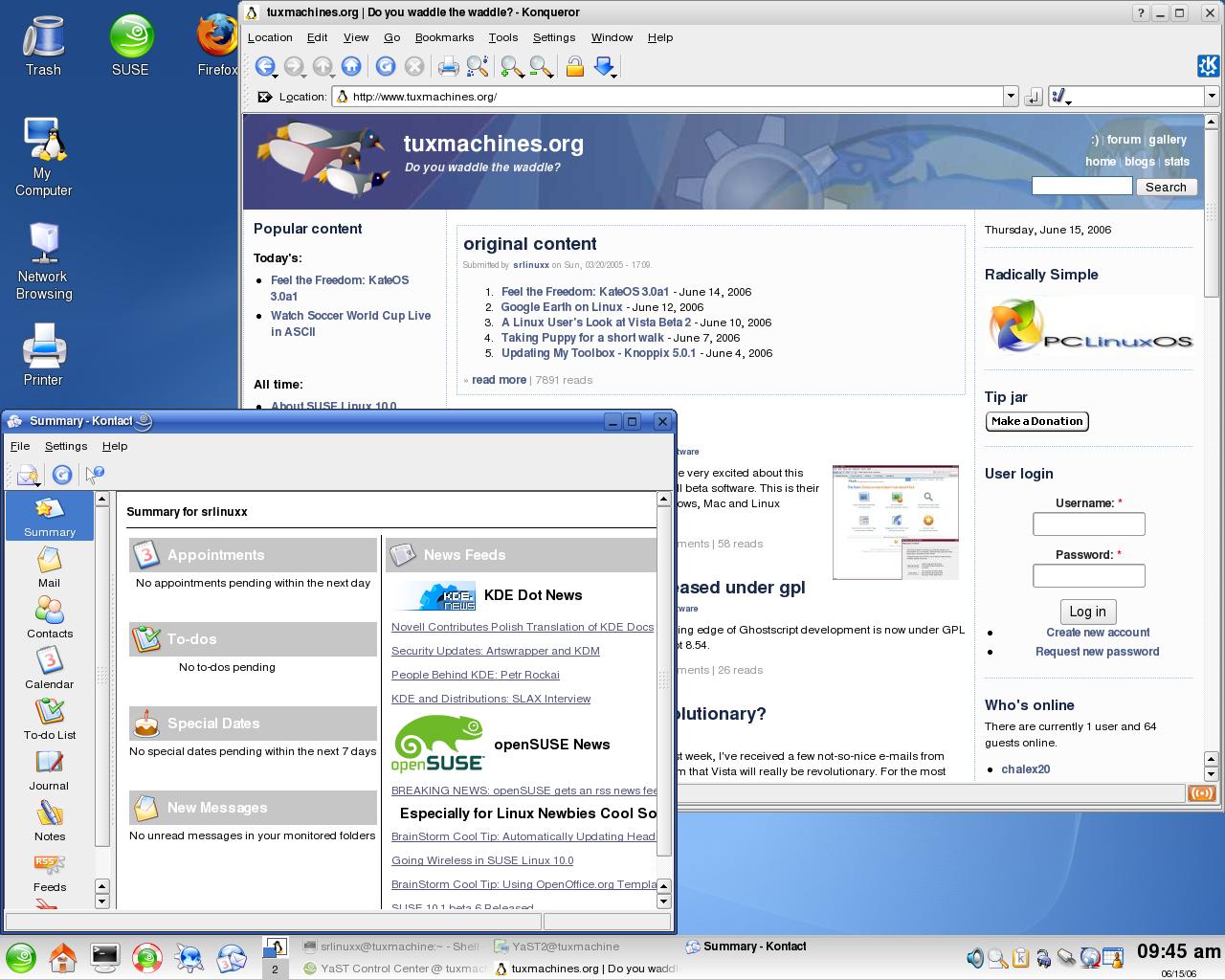
Task: Zoom in using the magnifier plus icon
Action: tap(512, 66)
